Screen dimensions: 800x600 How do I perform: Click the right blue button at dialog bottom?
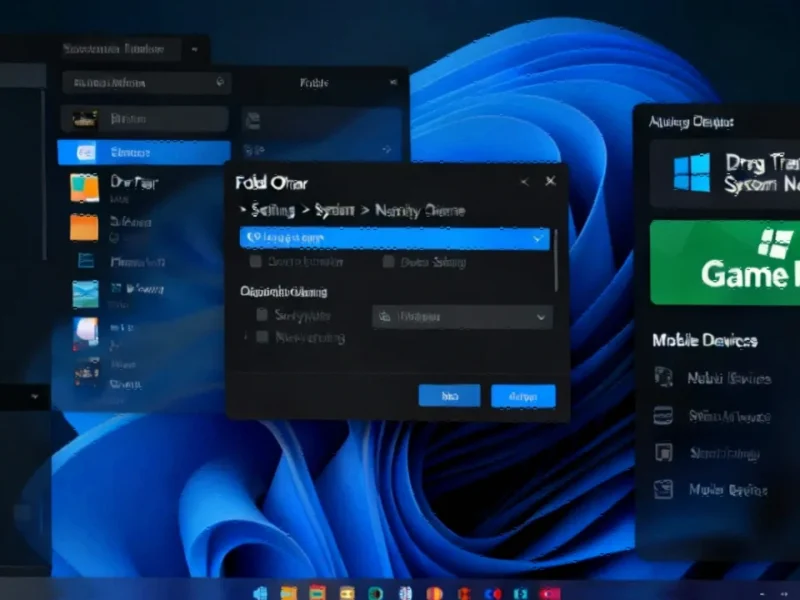pyautogui.click(x=522, y=396)
